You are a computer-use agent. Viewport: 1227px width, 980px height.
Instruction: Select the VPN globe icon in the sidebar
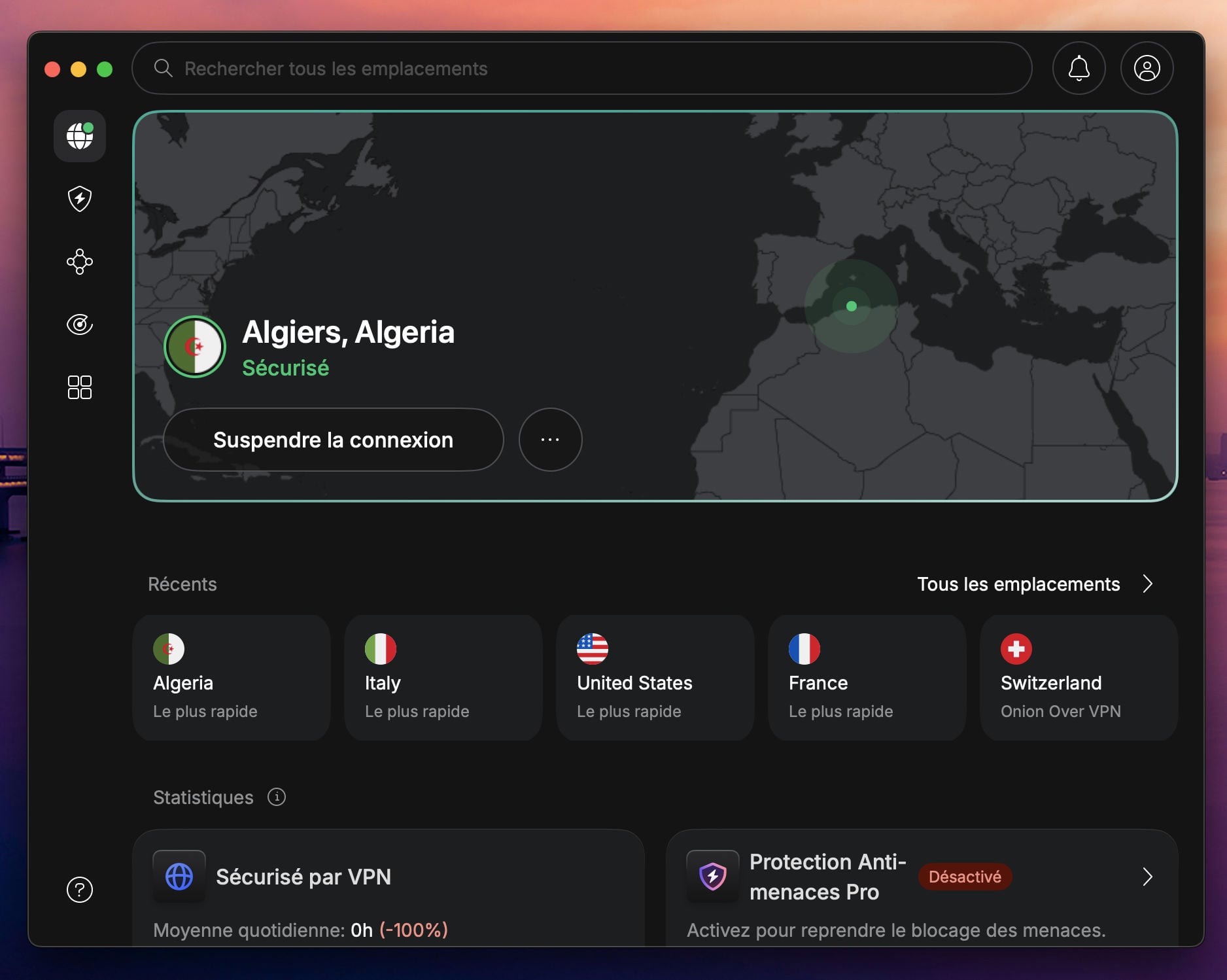[x=79, y=135]
